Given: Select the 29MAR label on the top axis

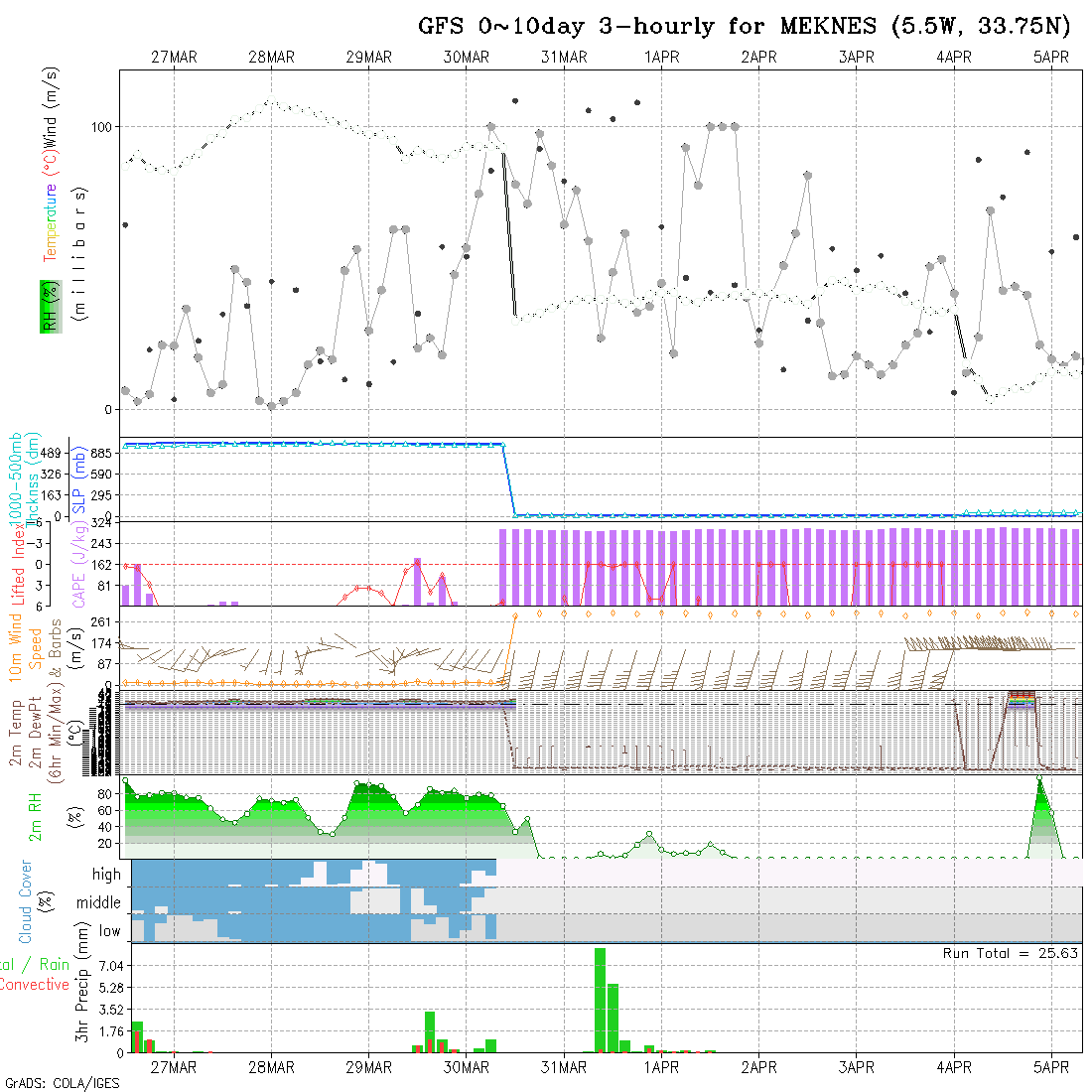Looking at the screenshot, I should point(368,58).
